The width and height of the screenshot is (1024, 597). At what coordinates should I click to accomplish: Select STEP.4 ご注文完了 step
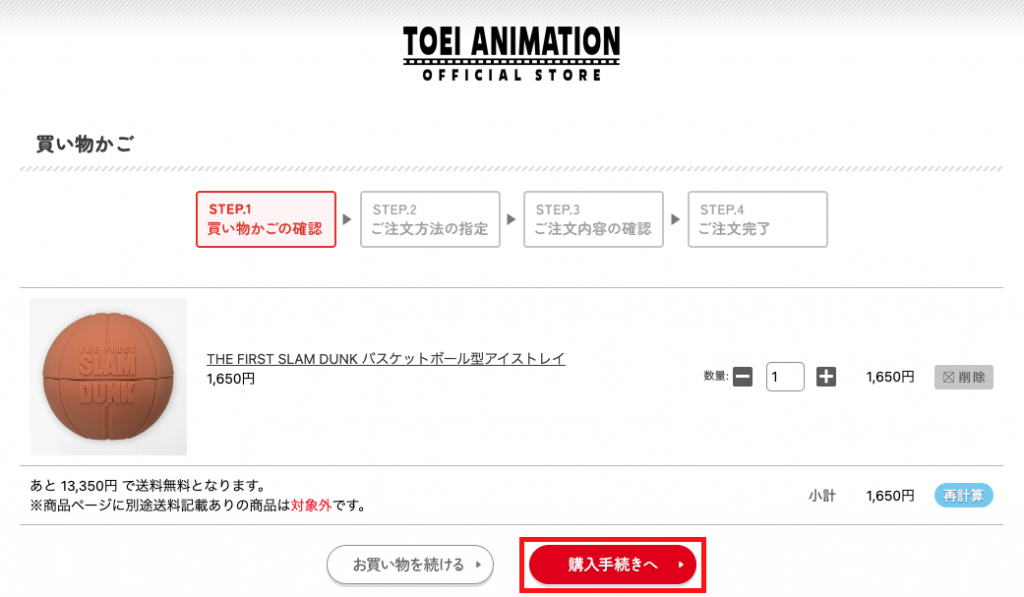[757, 219]
